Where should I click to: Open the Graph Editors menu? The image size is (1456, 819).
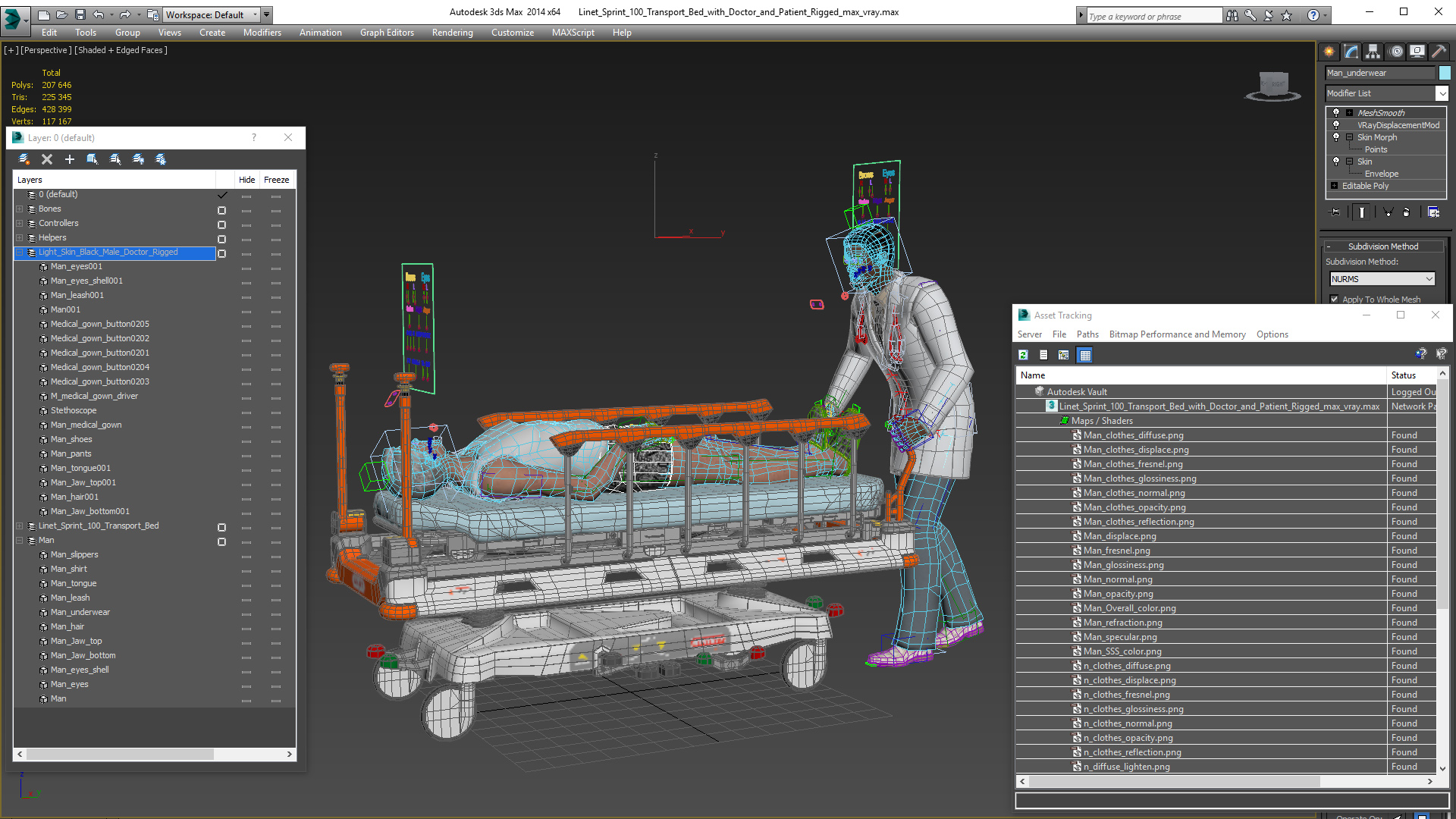[387, 33]
